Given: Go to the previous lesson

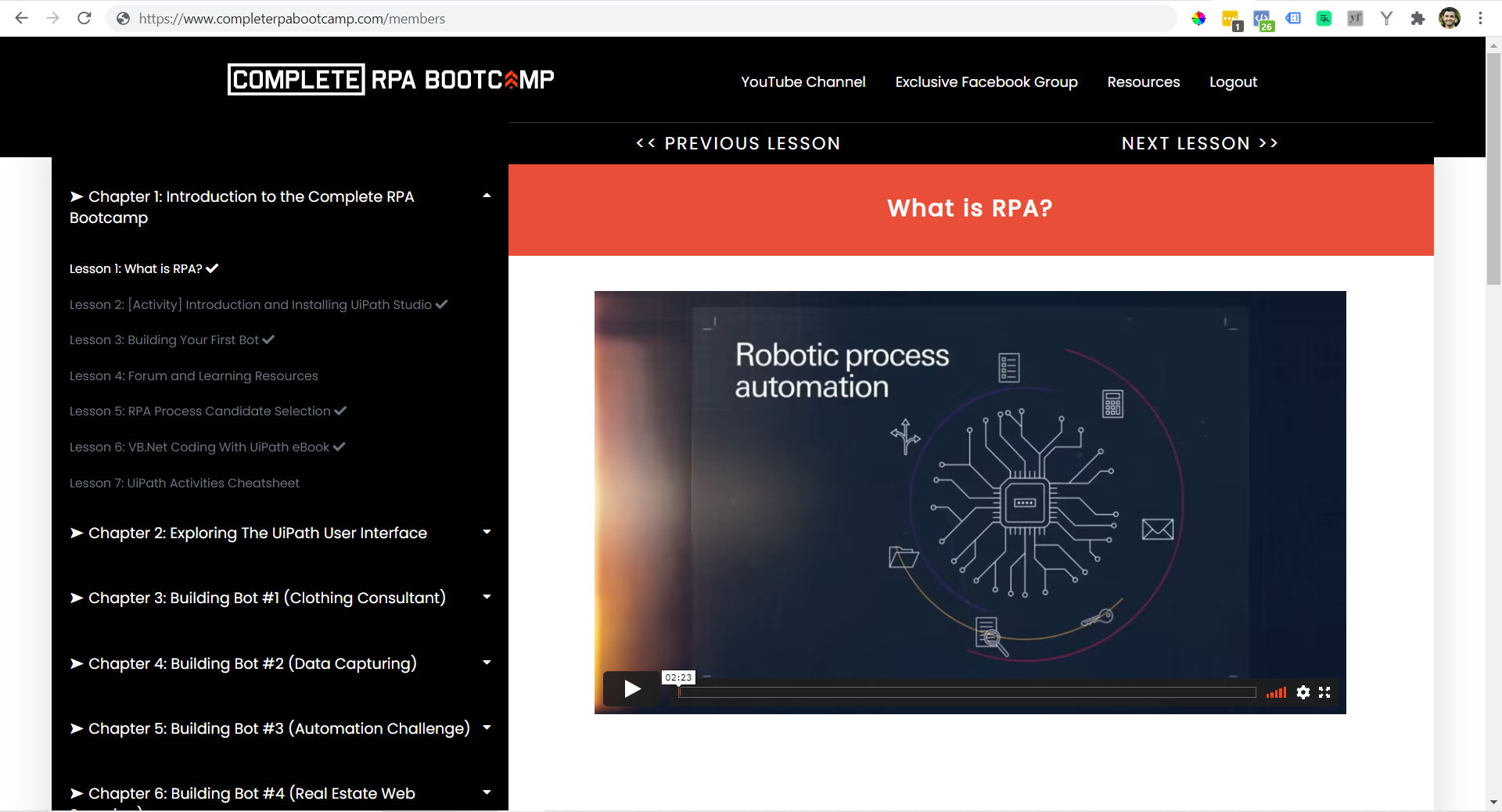Looking at the screenshot, I should [x=738, y=143].
